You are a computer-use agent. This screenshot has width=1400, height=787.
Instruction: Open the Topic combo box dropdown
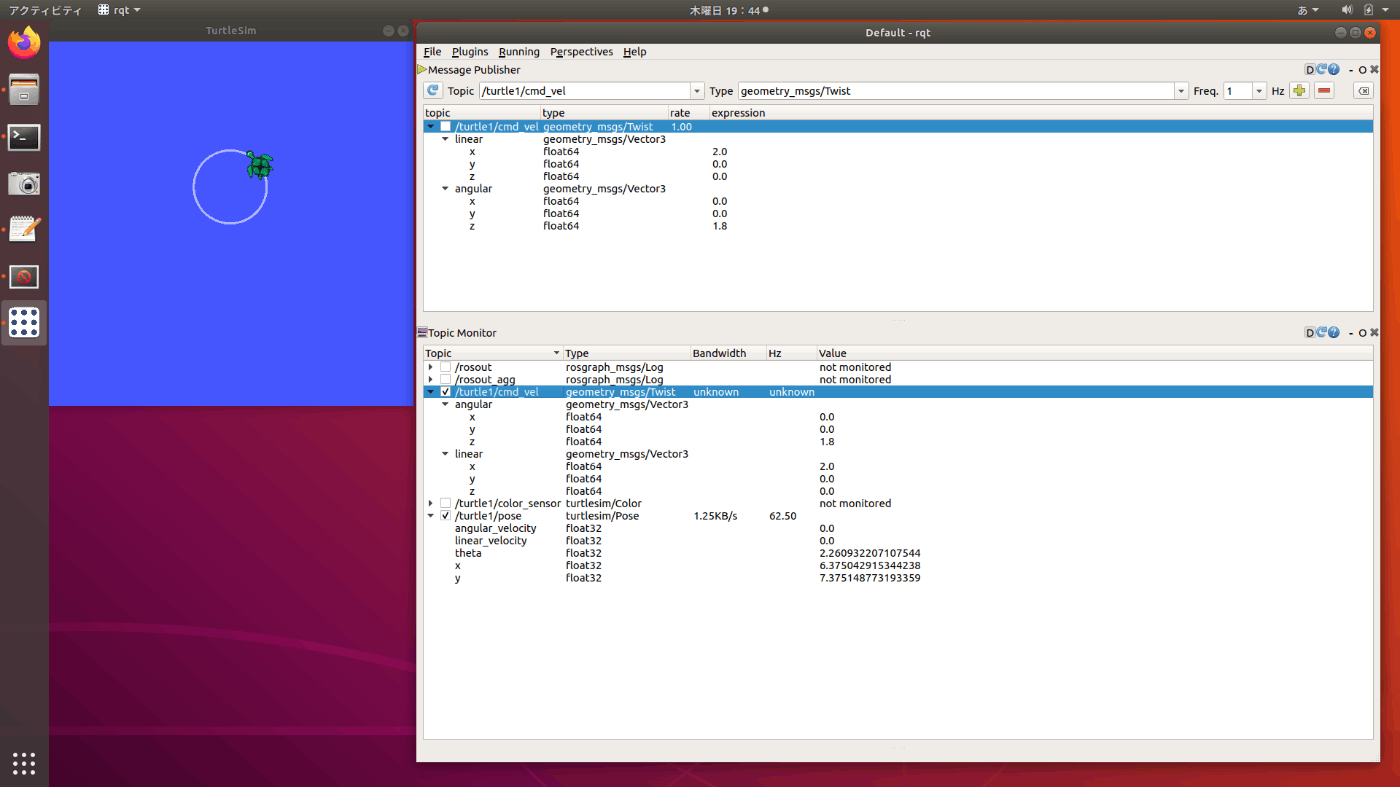(697, 91)
